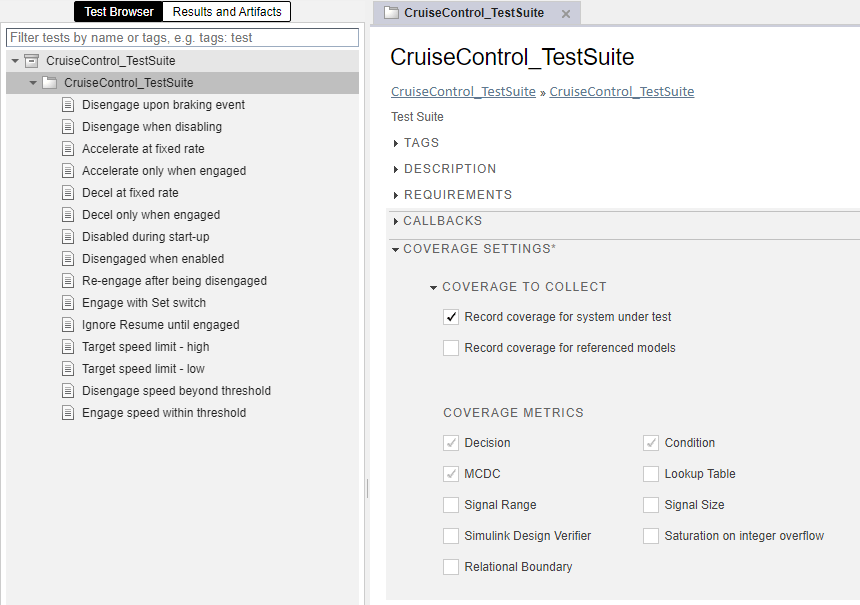
Task: Click the icon beside Target speed limit - high
Action: point(68,347)
